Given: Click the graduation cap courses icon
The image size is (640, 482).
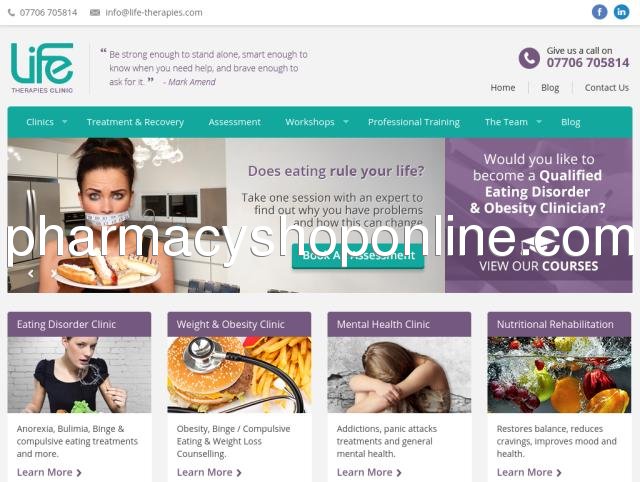Looking at the screenshot, I should (538, 244).
